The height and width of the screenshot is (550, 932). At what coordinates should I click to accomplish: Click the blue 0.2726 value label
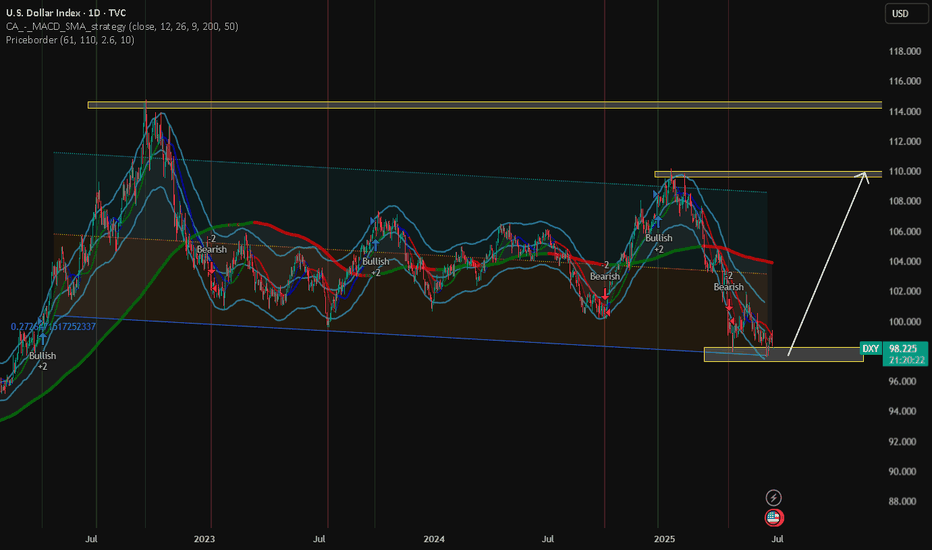53,326
